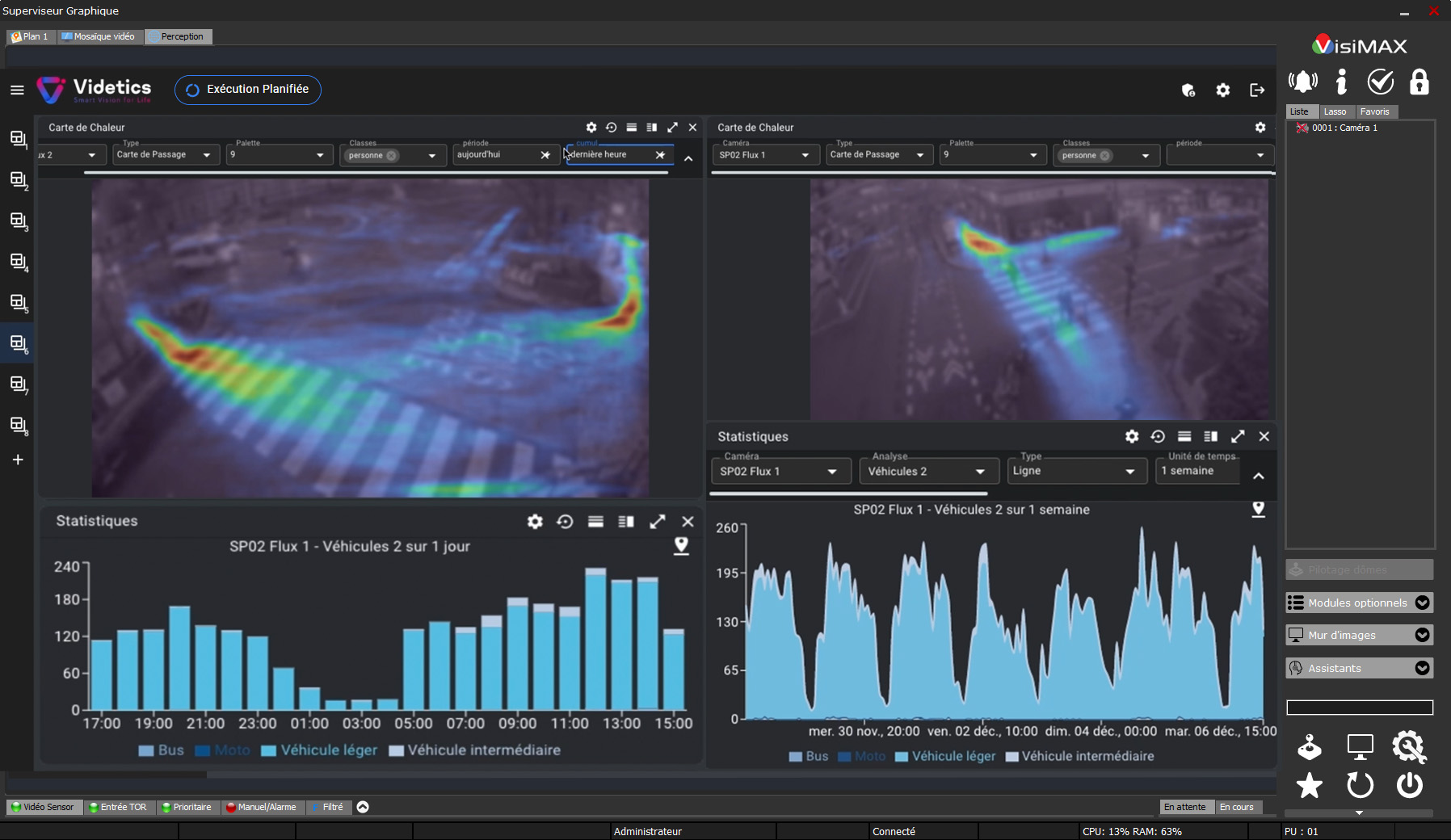Expand the Modules optionnels section
The height and width of the screenshot is (840, 1451).
pos(1359,603)
